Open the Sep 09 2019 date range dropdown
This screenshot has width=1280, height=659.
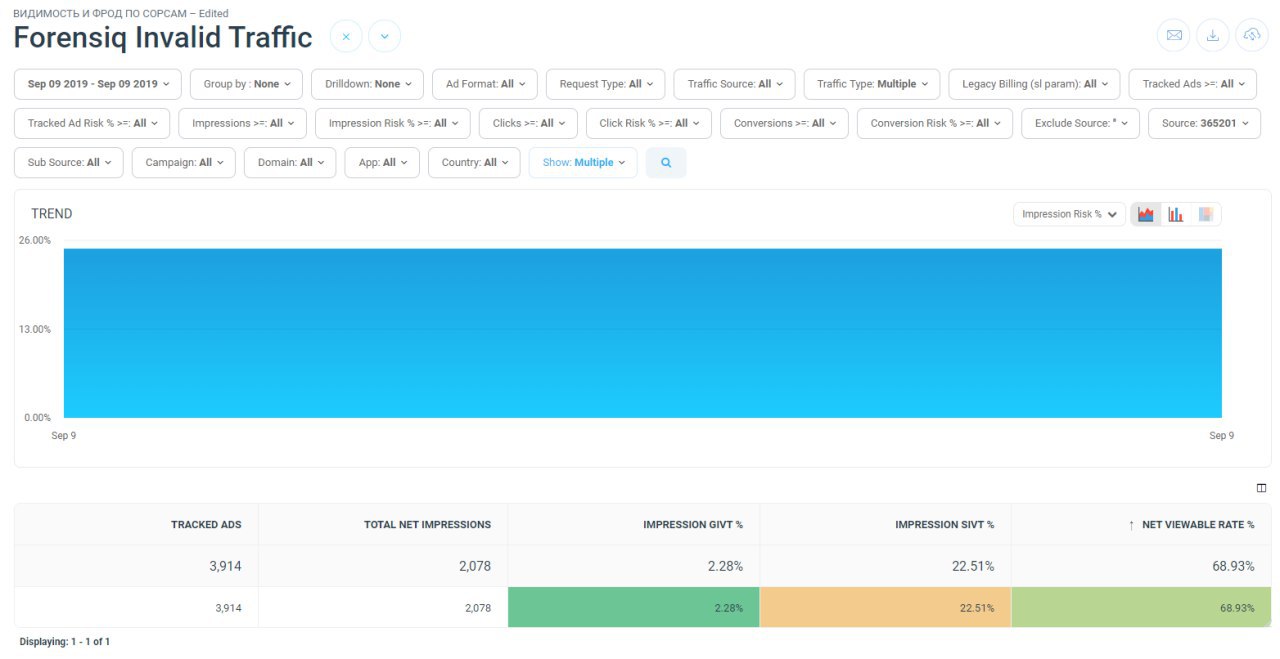click(98, 84)
